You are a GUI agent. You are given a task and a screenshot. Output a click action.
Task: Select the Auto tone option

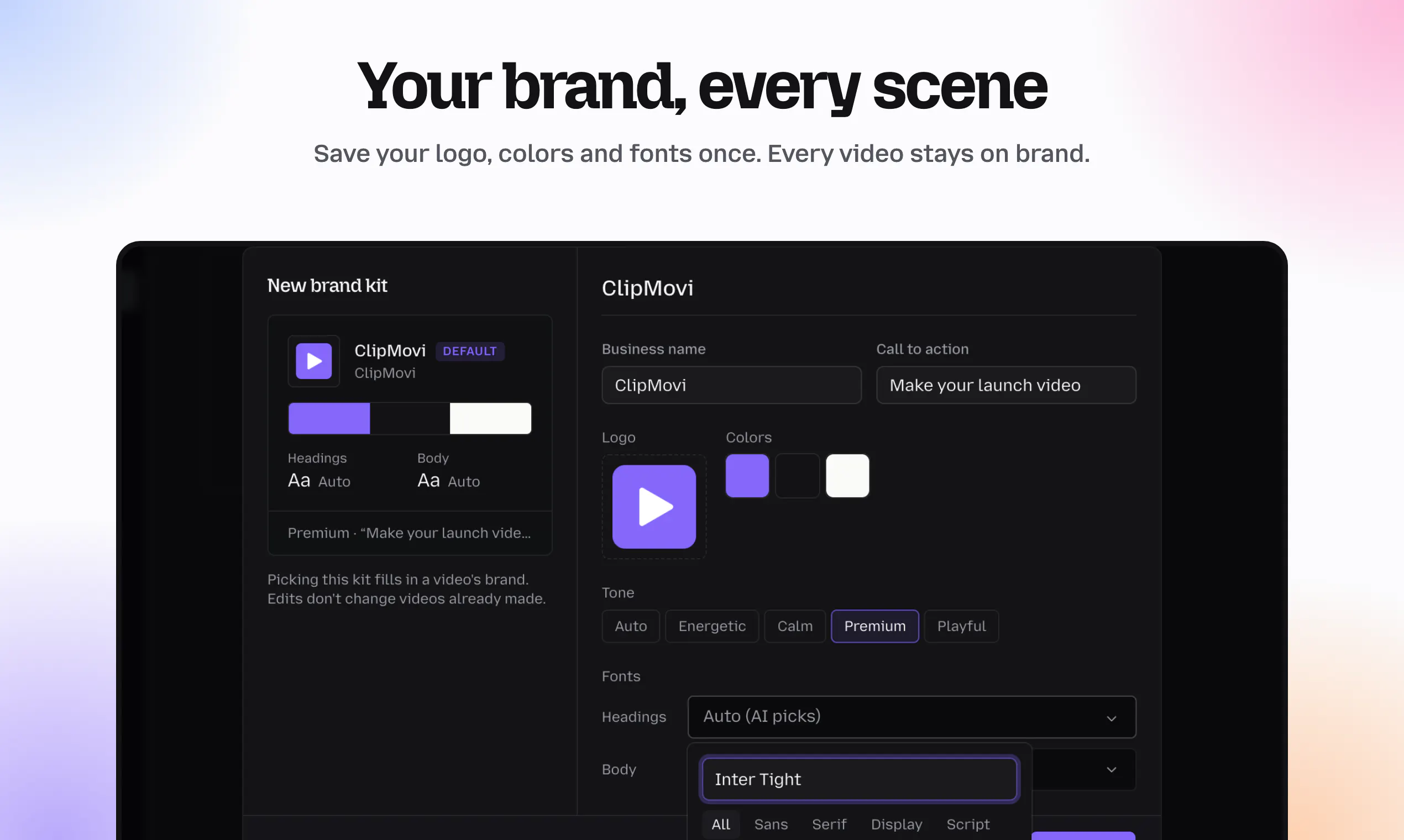click(x=631, y=626)
